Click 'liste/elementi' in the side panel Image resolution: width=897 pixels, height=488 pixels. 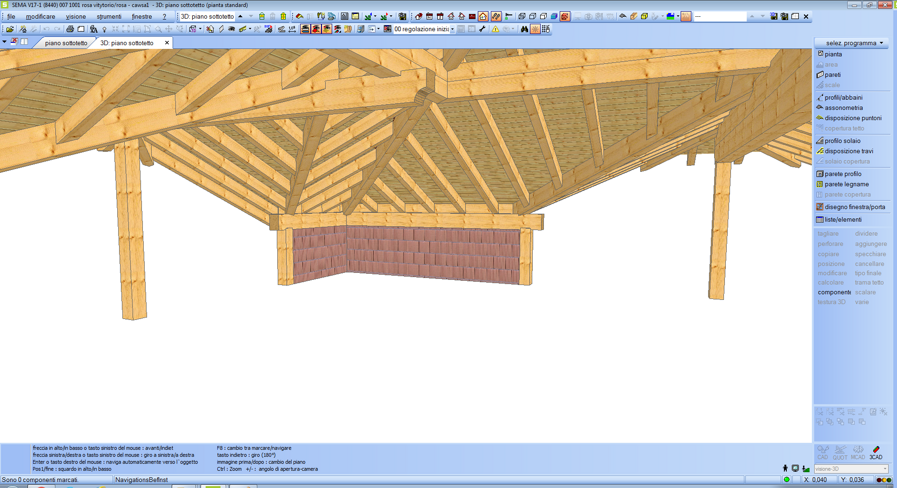click(x=842, y=219)
